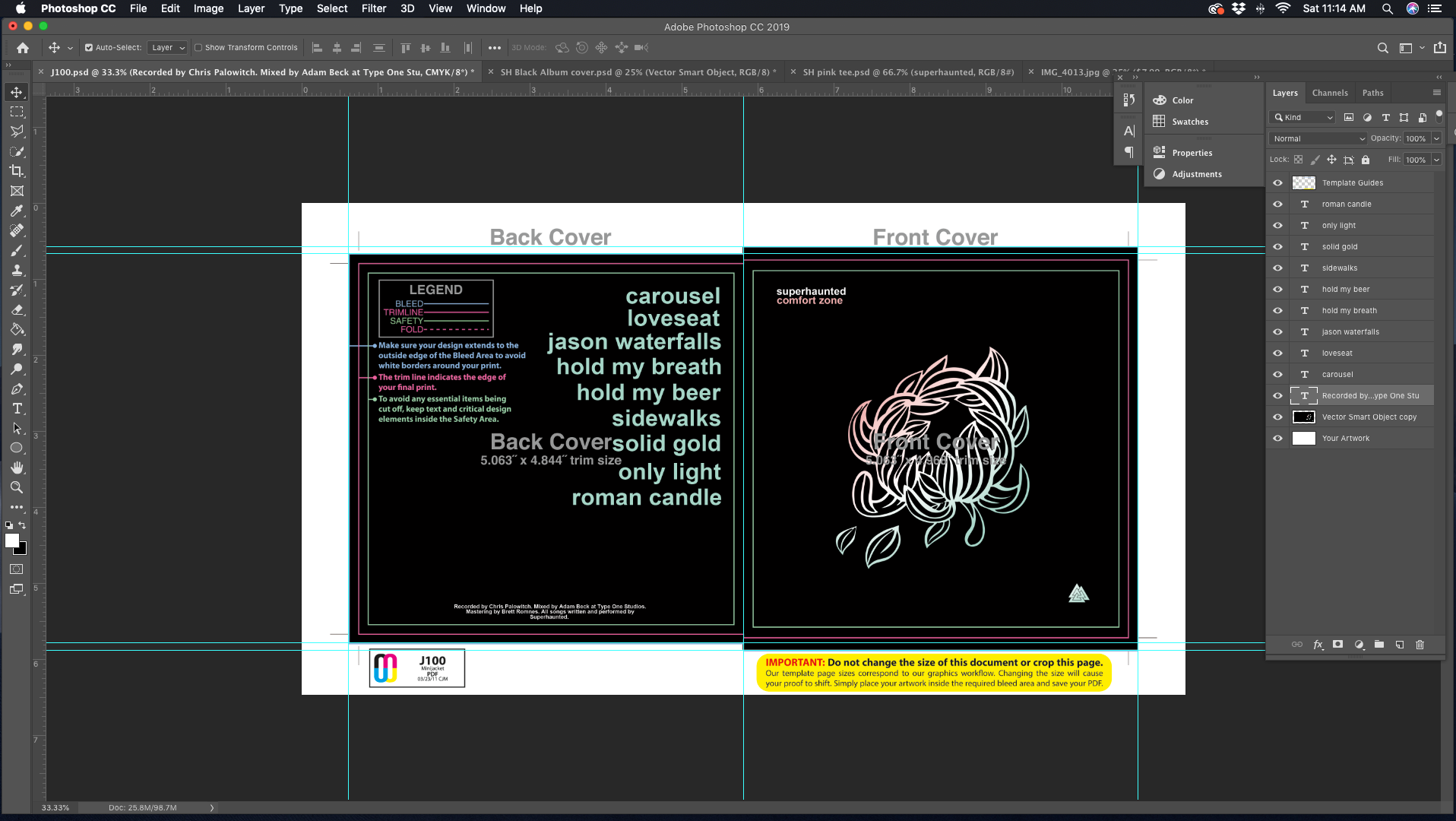The width and height of the screenshot is (1456, 821).
Task: Click the background color swatch
Action: tap(22, 550)
